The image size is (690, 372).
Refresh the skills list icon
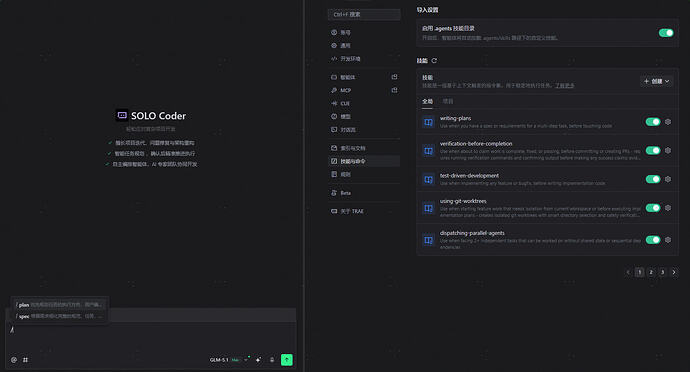(x=434, y=61)
